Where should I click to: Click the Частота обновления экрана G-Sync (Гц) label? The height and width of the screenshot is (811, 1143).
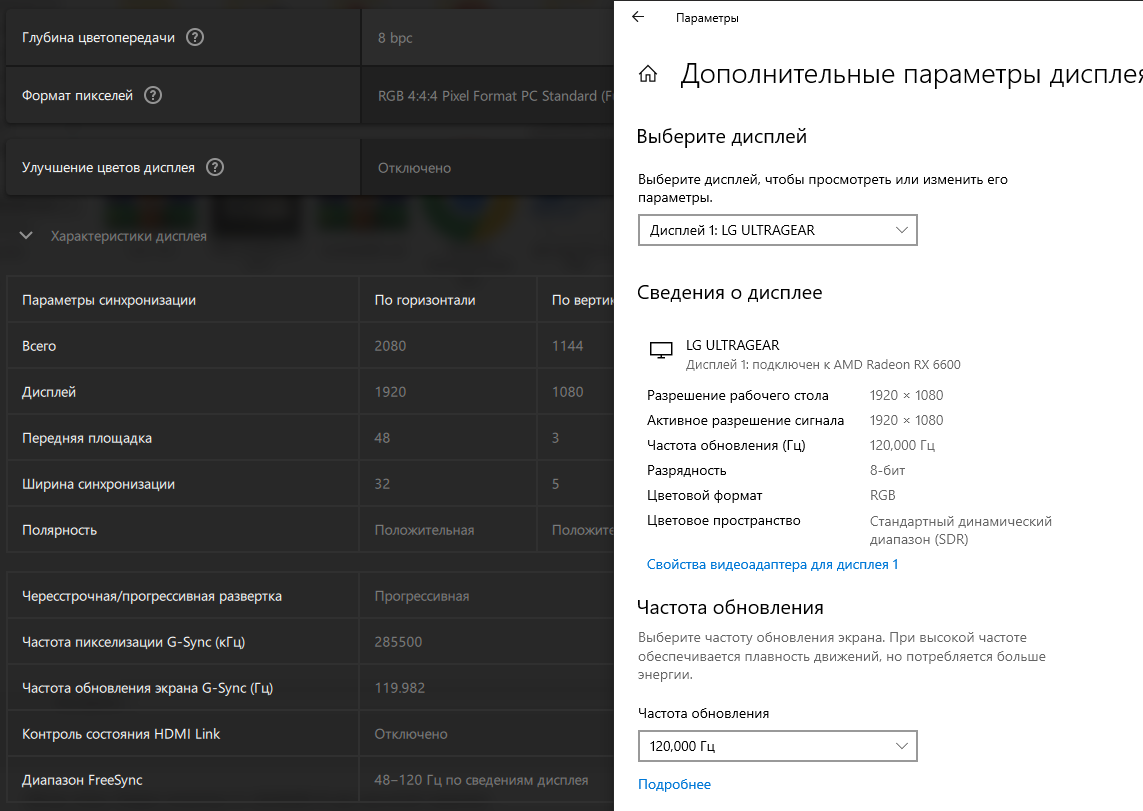tap(147, 688)
